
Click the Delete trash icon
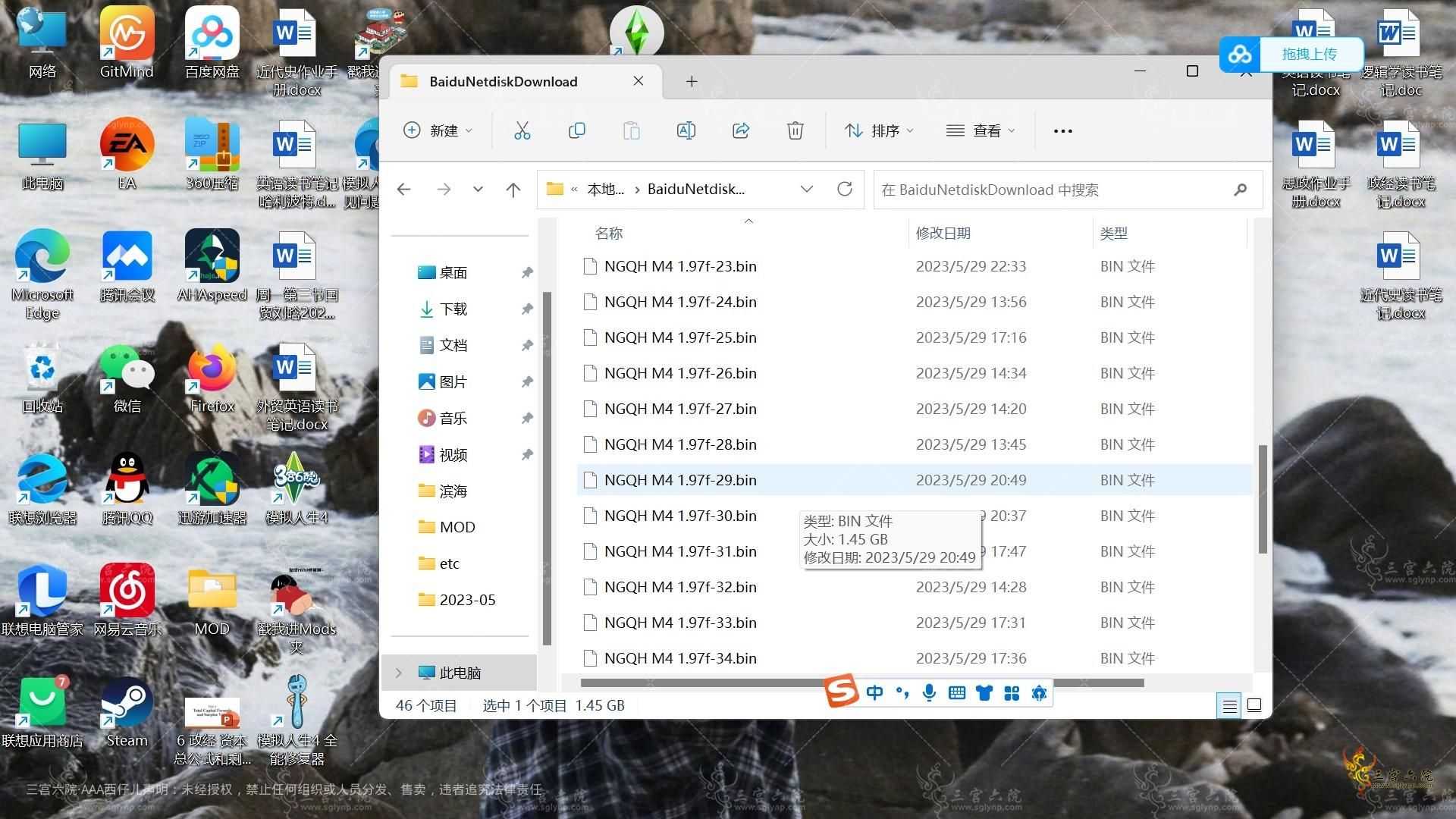coord(795,130)
